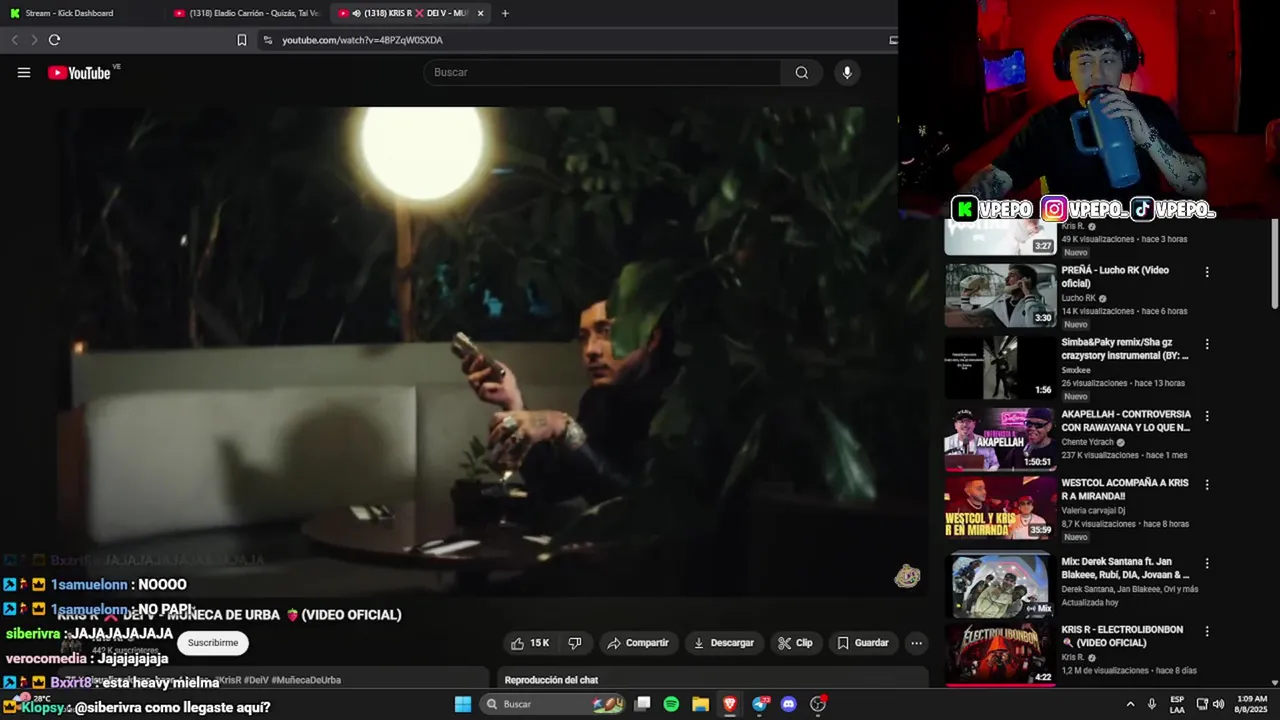Share video with Compartir button

point(638,643)
